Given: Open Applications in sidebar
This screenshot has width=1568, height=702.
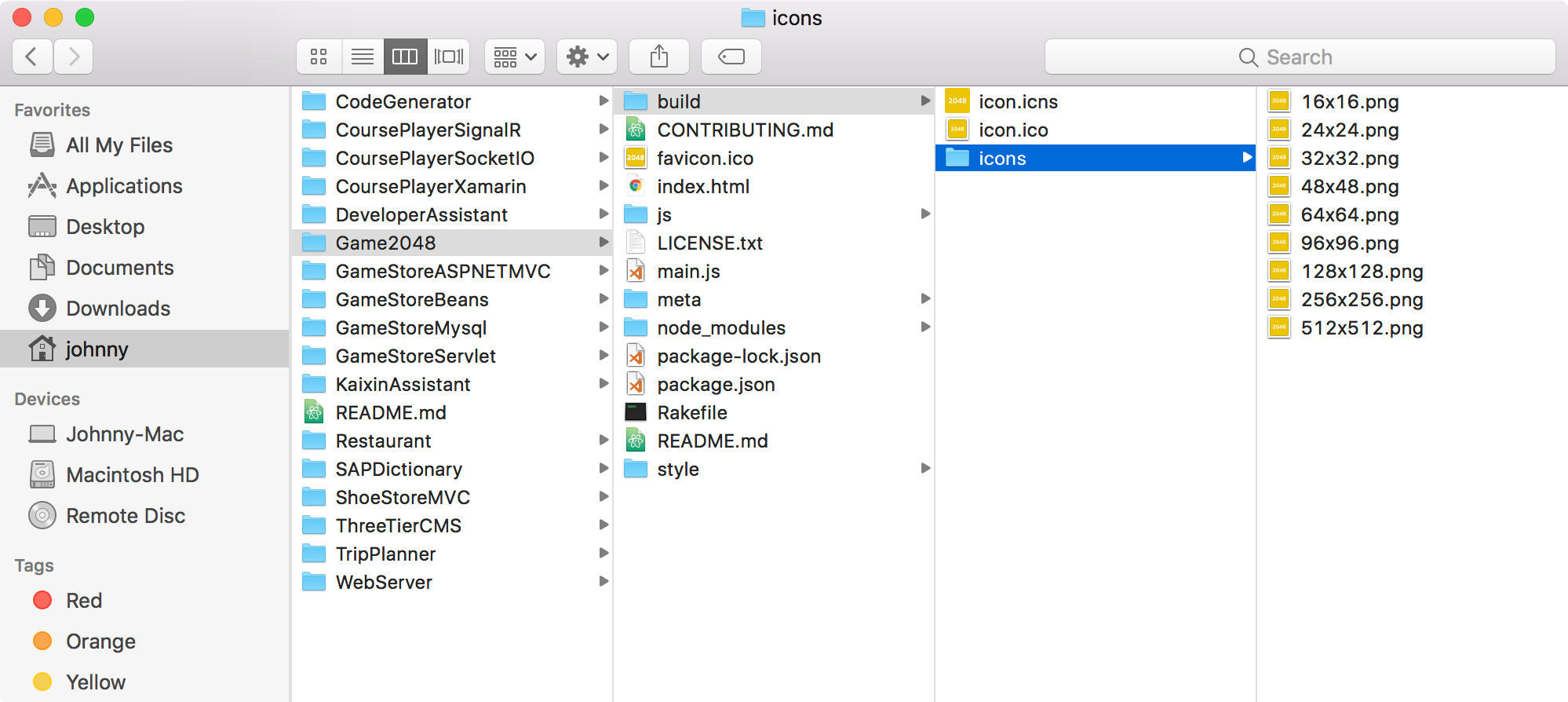Looking at the screenshot, I should (x=145, y=186).
